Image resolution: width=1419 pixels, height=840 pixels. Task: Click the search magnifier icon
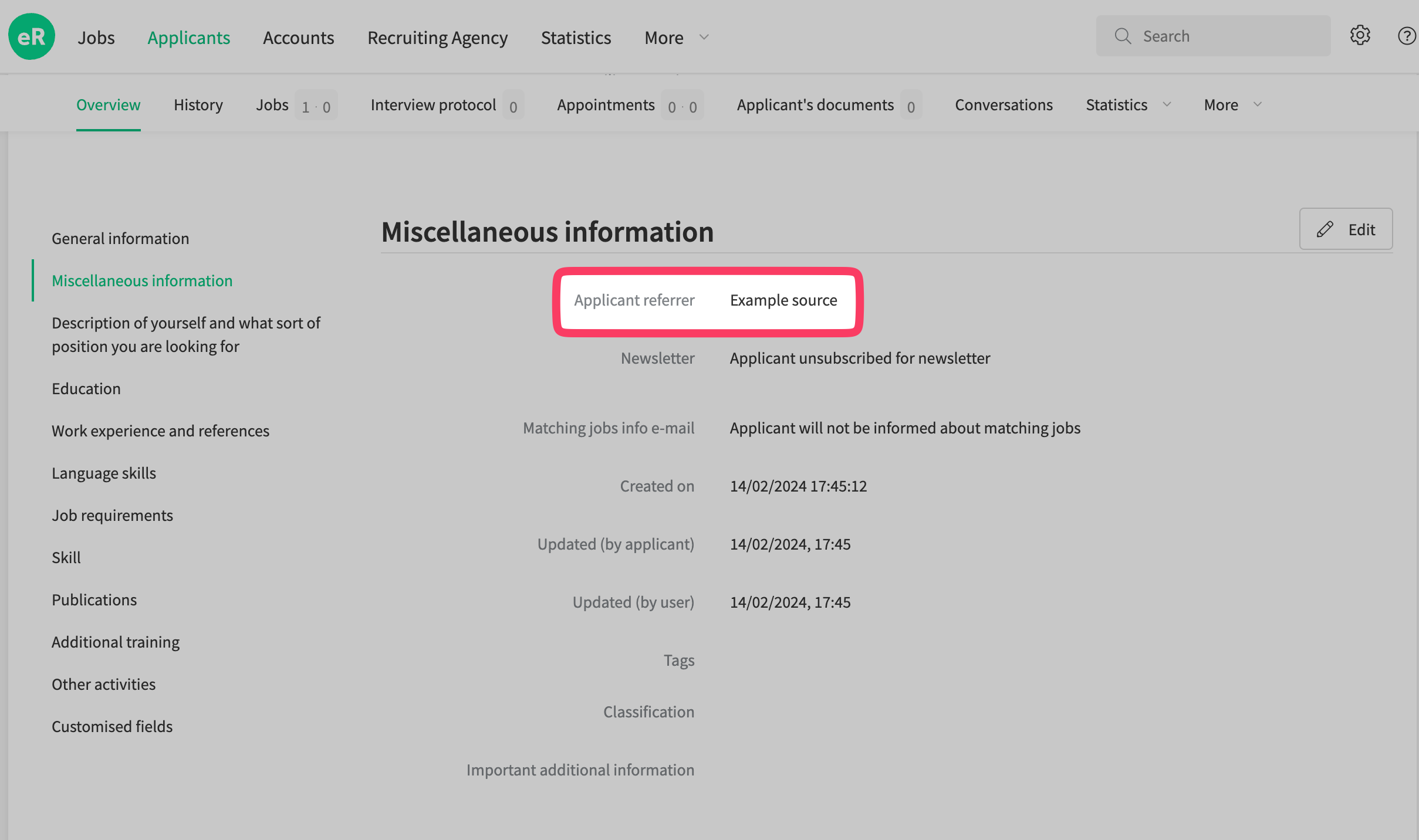[1123, 36]
